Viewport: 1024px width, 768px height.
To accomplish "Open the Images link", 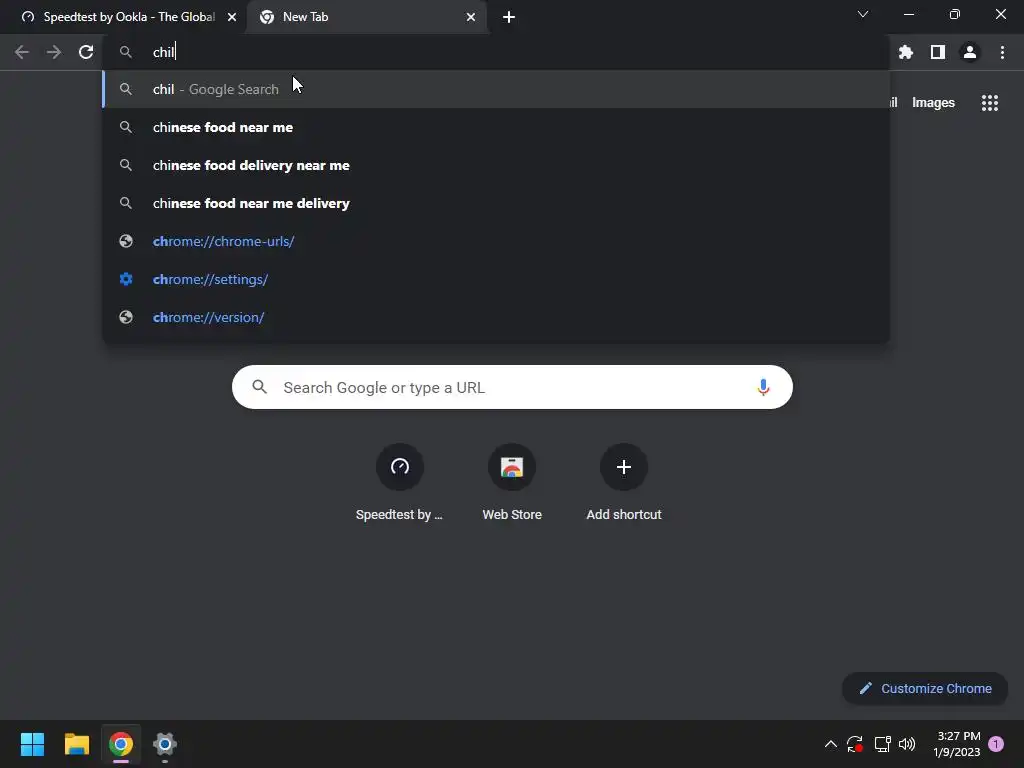I will click(933, 103).
